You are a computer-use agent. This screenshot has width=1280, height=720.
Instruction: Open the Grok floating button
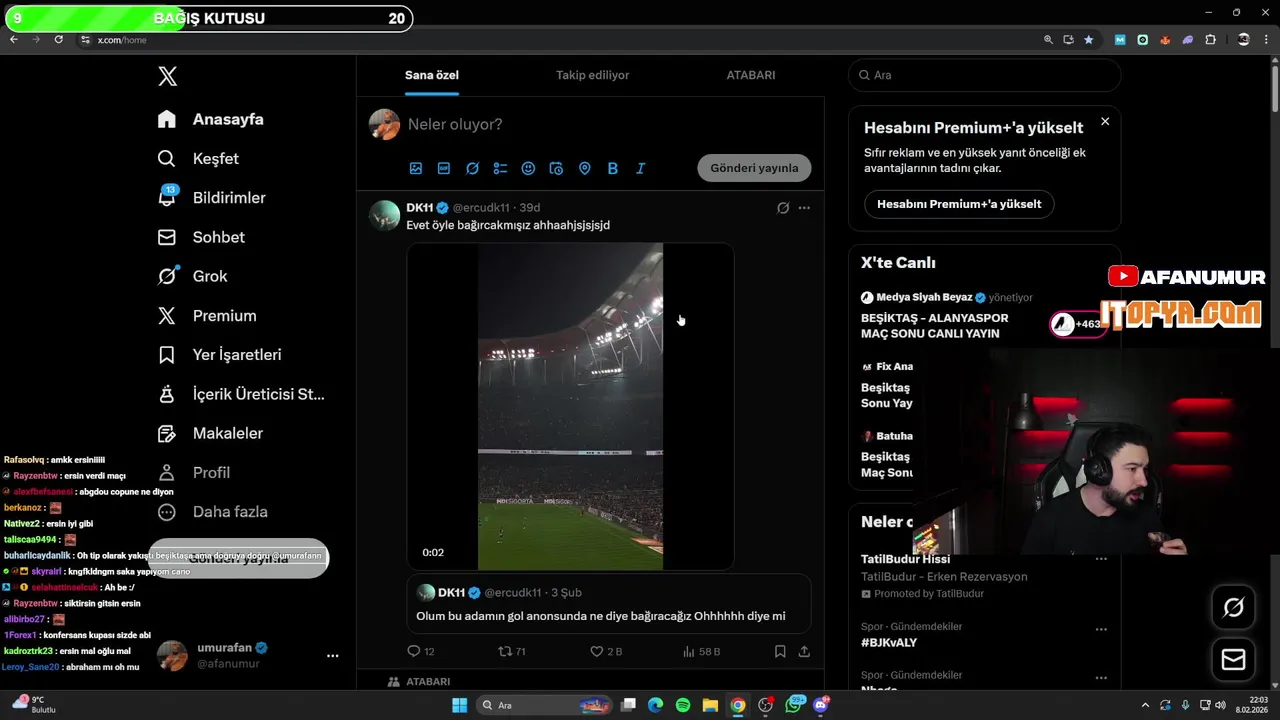[x=1233, y=607]
